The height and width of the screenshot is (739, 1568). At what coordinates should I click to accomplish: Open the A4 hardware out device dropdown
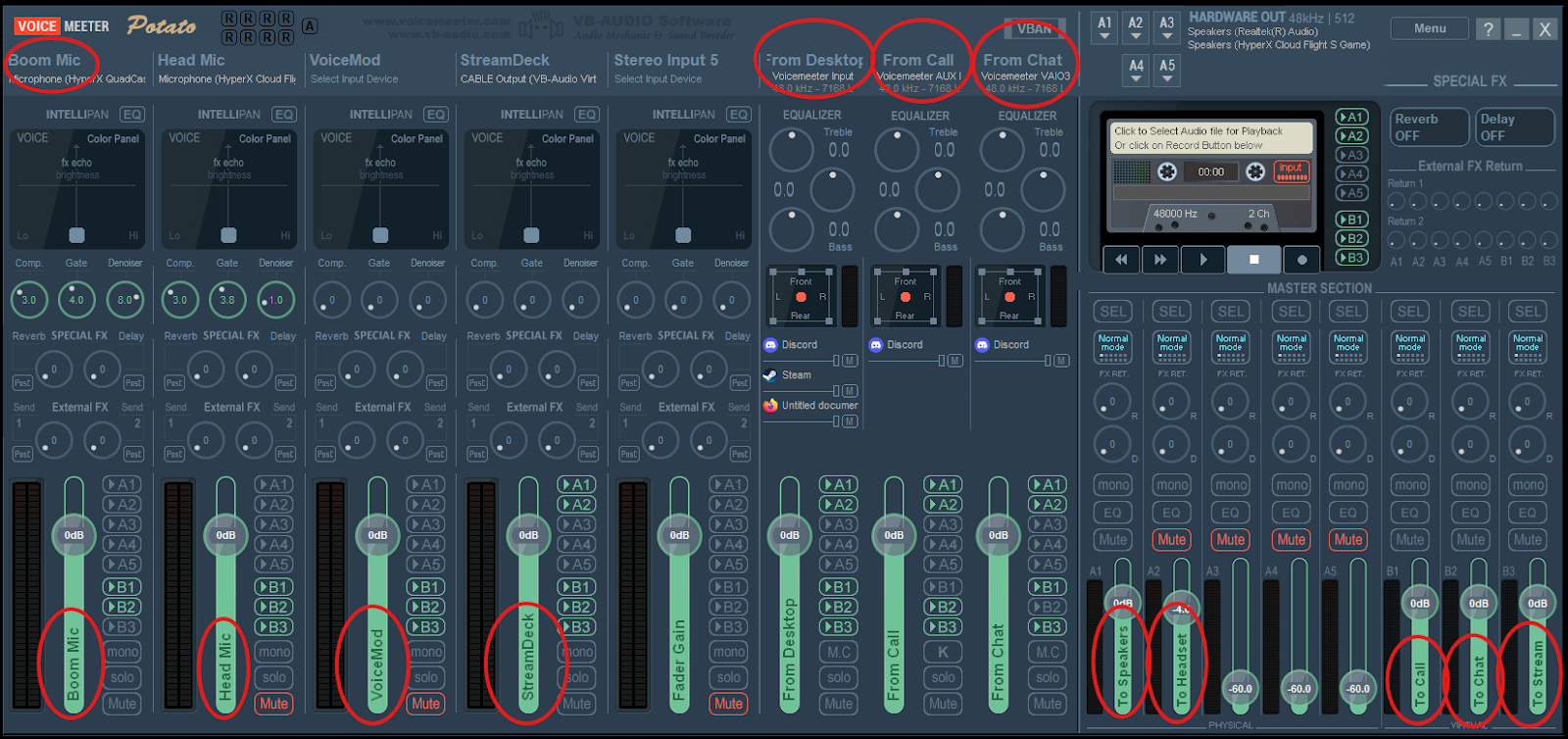(x=1136, y=71)
